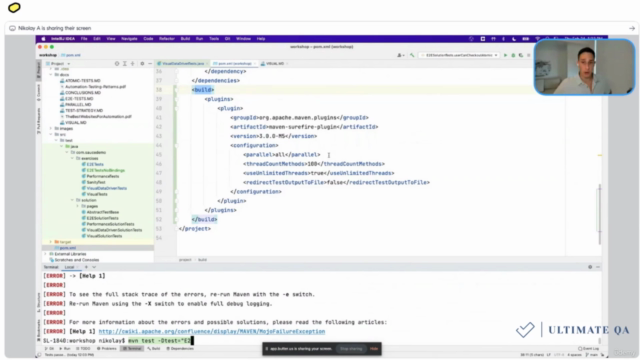Click the workshop breadcrumb in navigation bar
This screenshot has width=640, height=360.
tap(48, 55)
